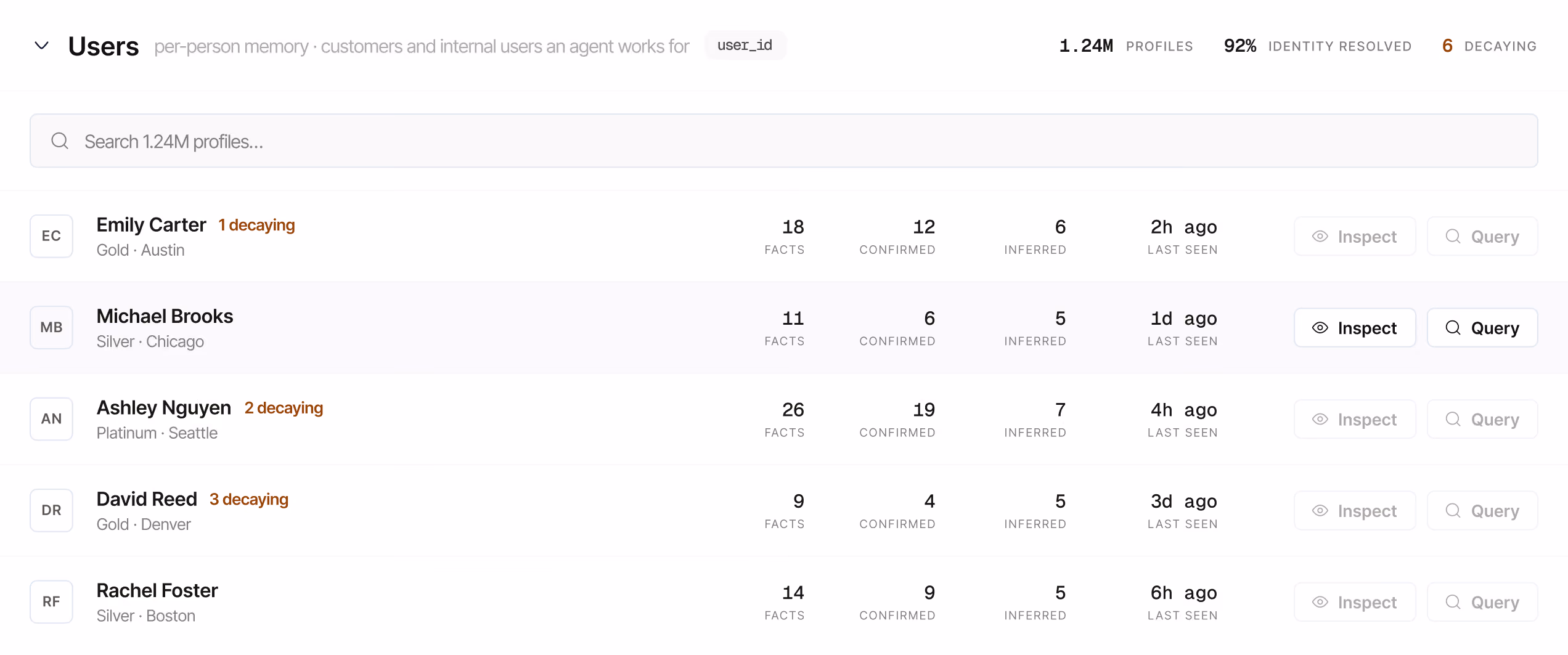Query Emily Carter's memory

1482,236
